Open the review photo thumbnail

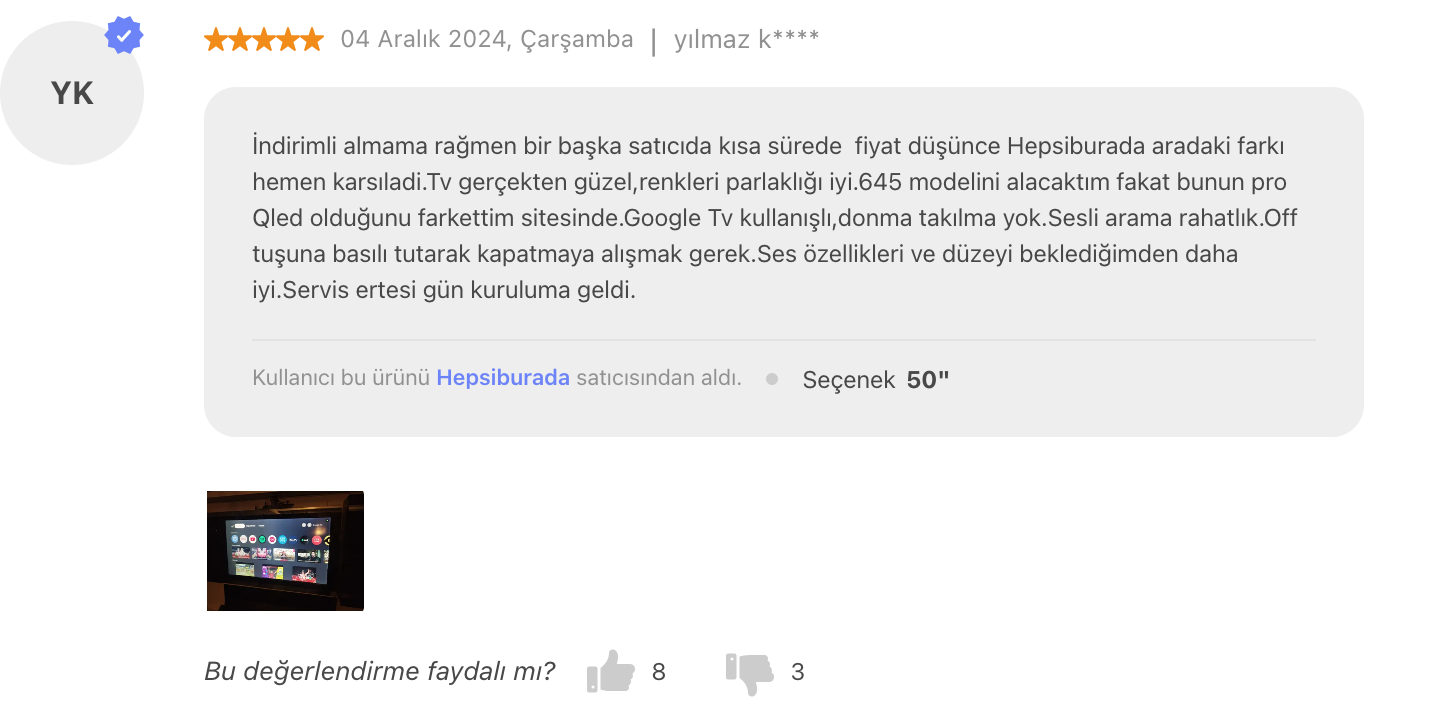pyautogui.click(x=285, y=550)
